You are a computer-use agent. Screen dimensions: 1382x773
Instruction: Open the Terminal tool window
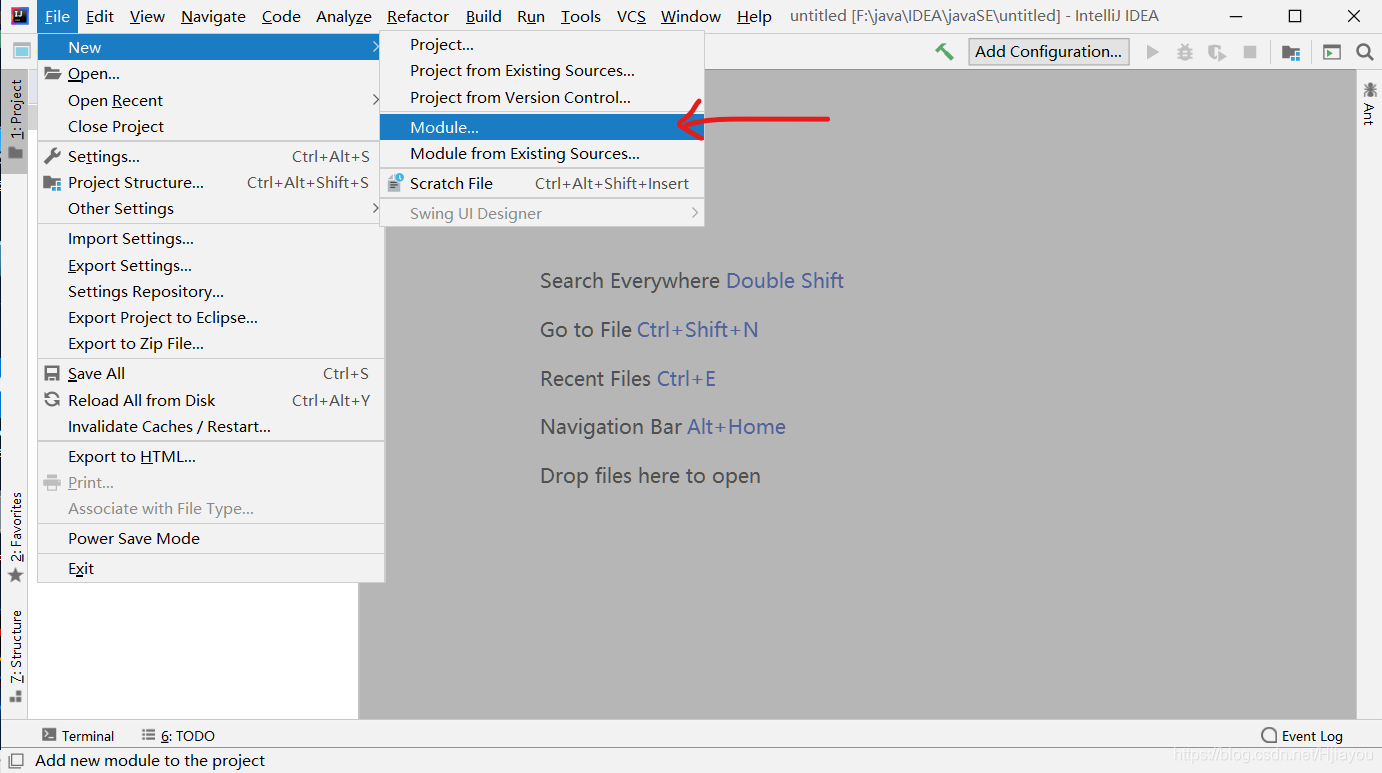pyautogui.click(x=78, y=736)
